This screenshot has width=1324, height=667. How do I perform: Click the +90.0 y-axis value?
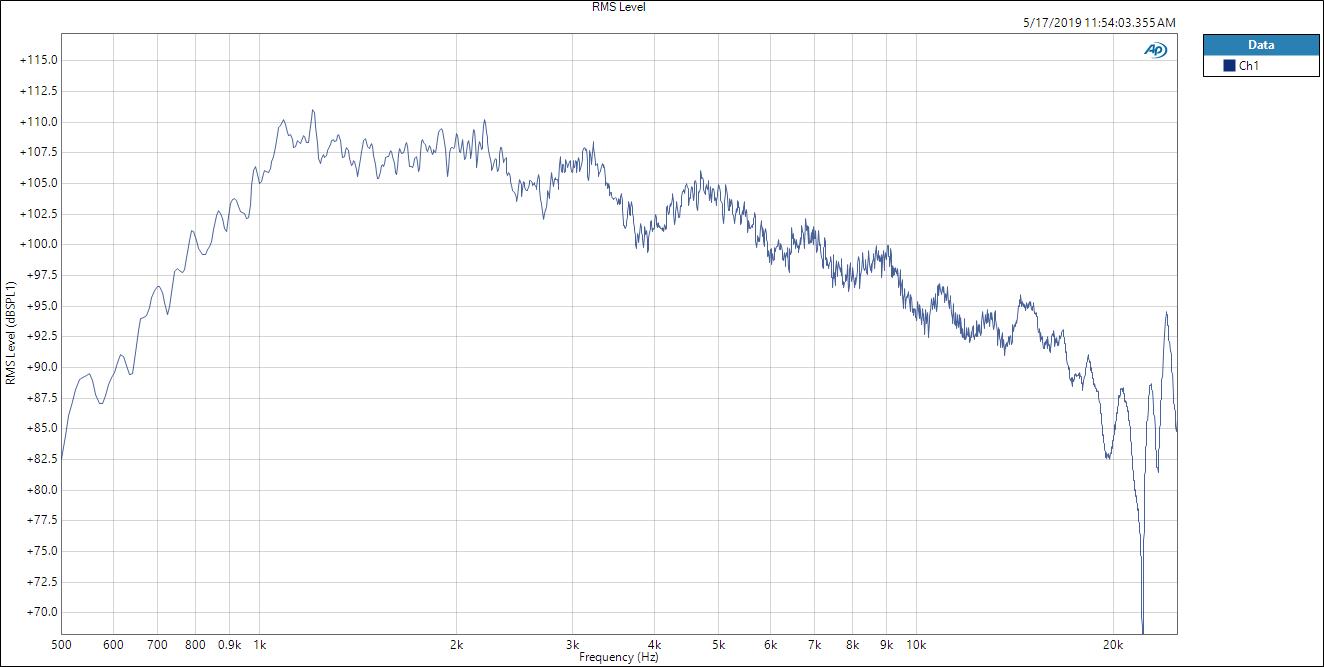(42, 367)
